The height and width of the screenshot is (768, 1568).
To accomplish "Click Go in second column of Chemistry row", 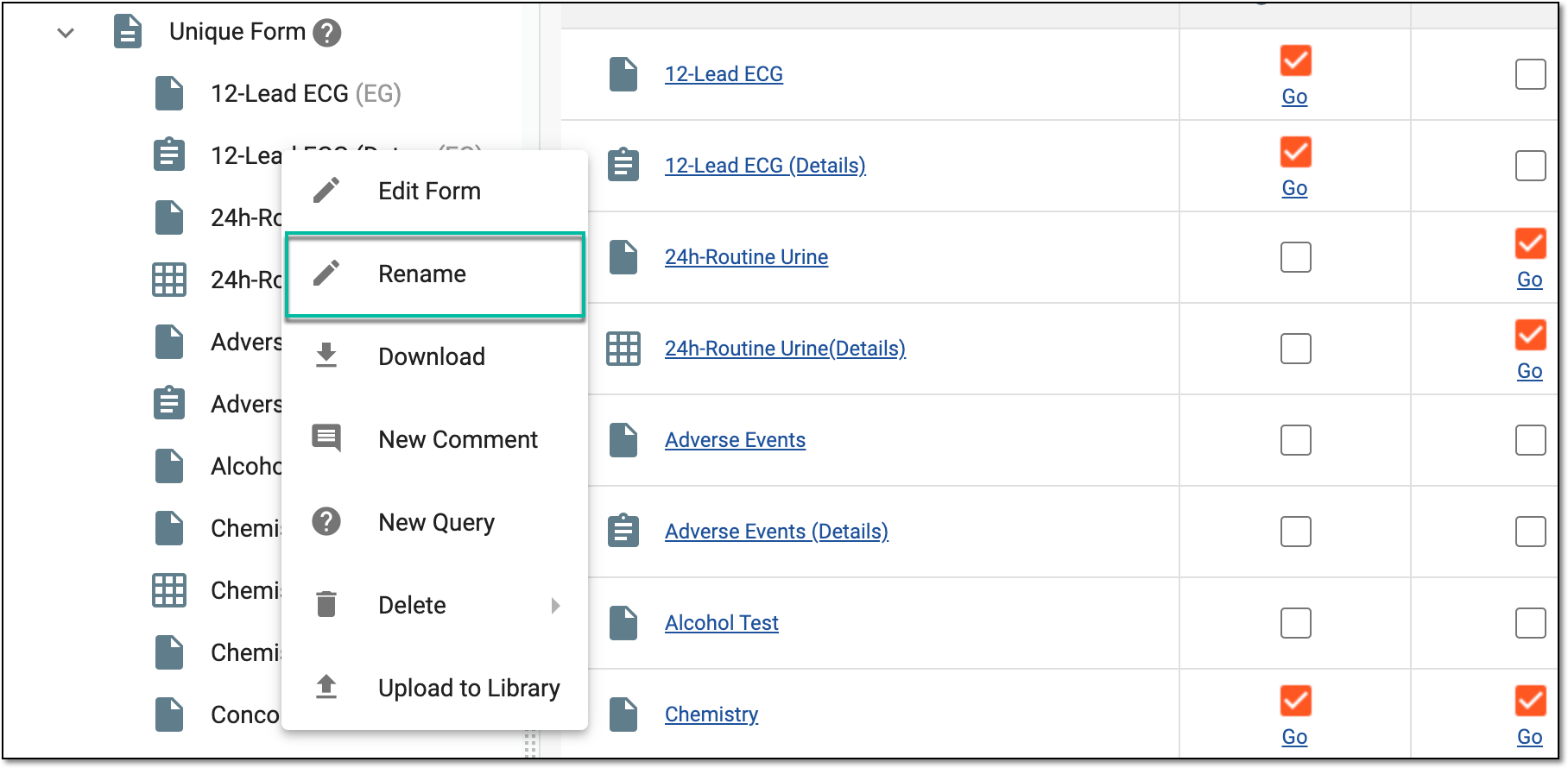I will tap(1529, 737).
